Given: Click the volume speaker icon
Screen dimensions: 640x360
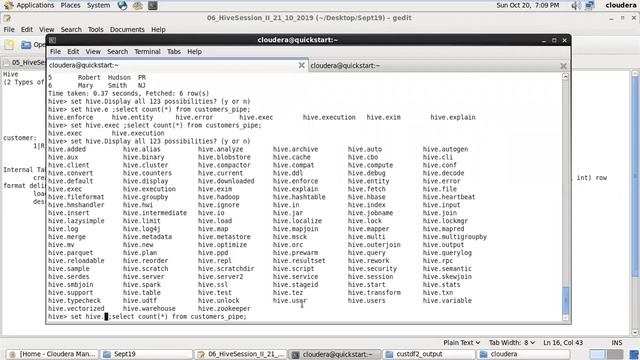Looking at the screenshot, I should (576, 5).
